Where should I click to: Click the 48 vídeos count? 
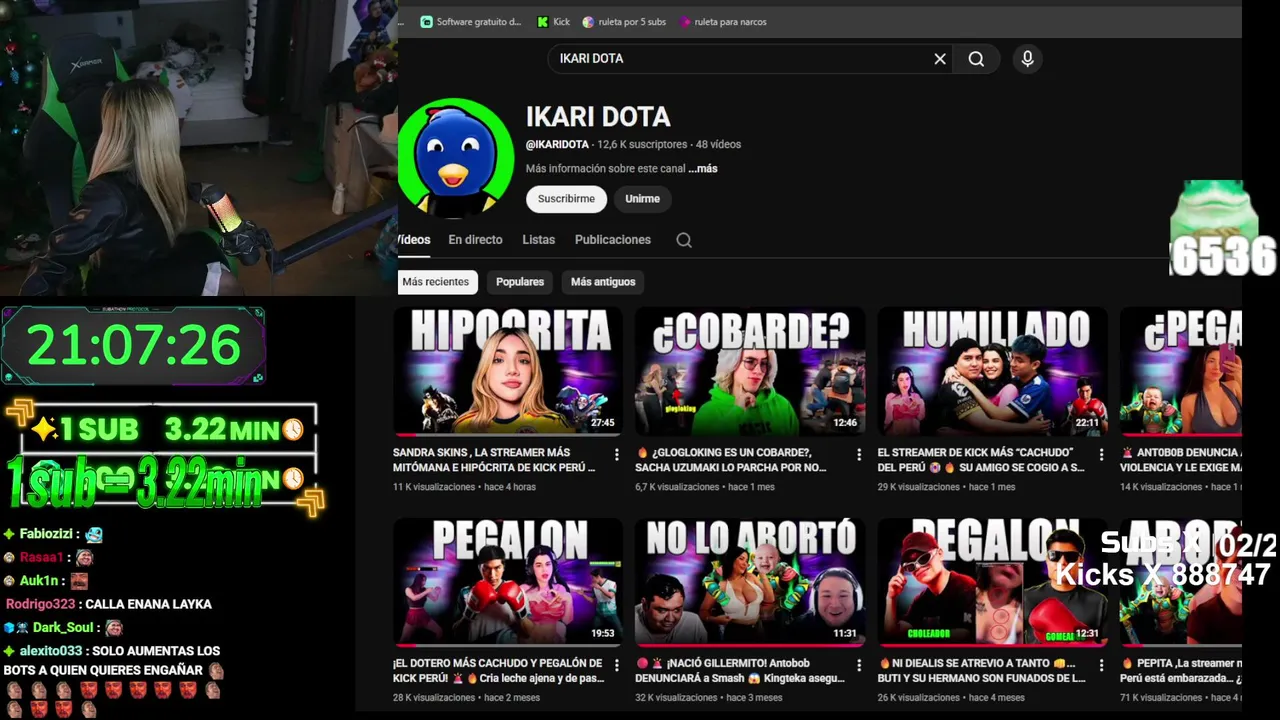pyautogui.click(x=719, y=145)
